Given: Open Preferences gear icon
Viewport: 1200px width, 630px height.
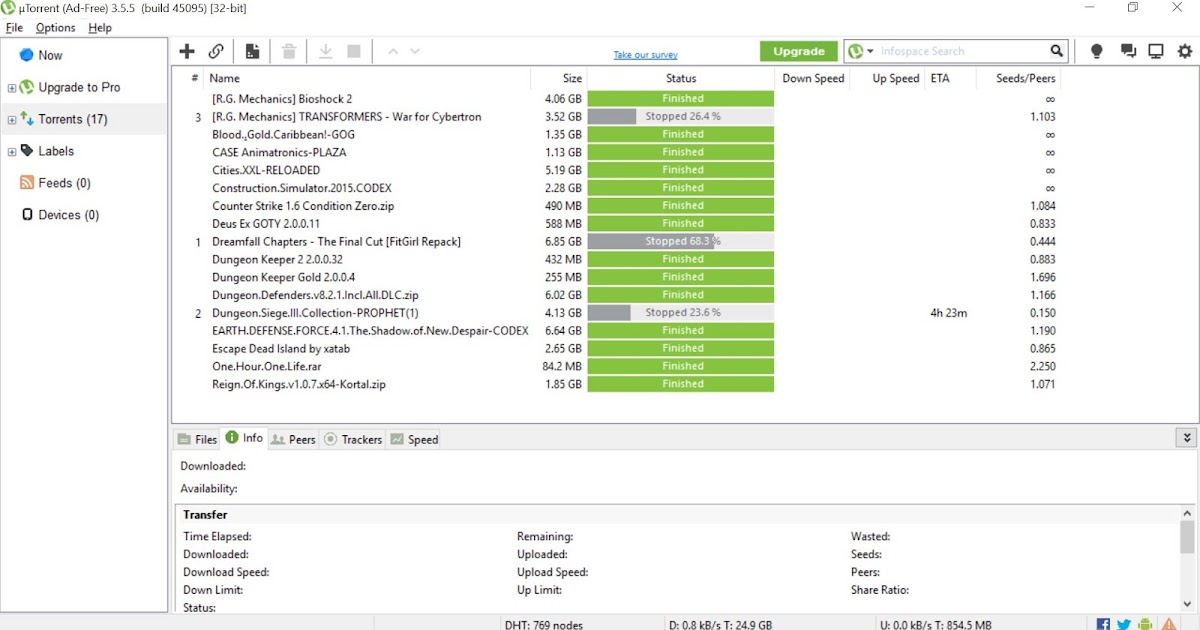Looking at the screenshot, I should pyautogui.click(x=1185, y=51).
